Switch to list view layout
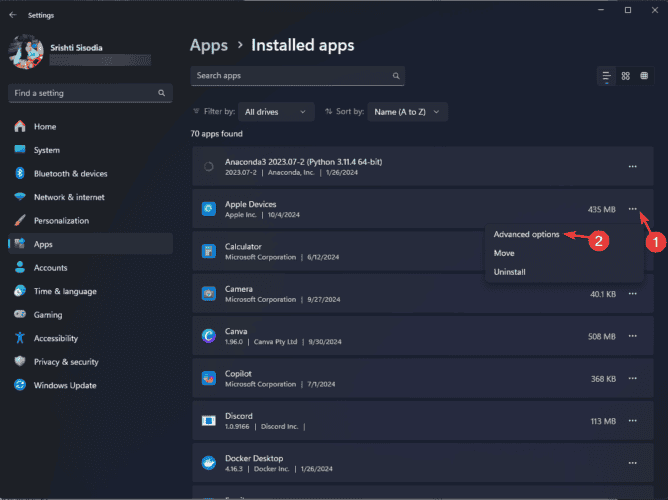This screenshot has height=500, width=668. 606,76
